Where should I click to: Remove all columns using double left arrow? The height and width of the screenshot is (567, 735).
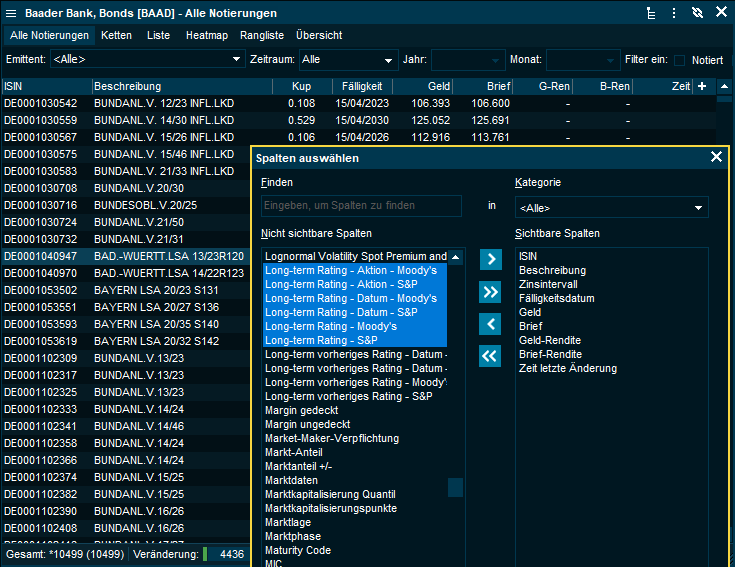tap(490, 356)
